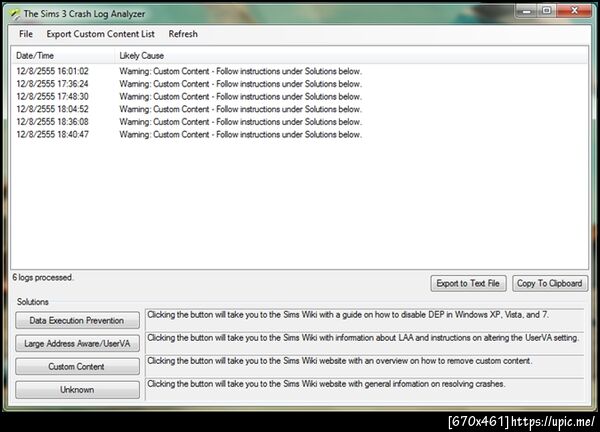Open the Large Address Aware/UserVA solution
600x432 pixels.
(77, 343)
